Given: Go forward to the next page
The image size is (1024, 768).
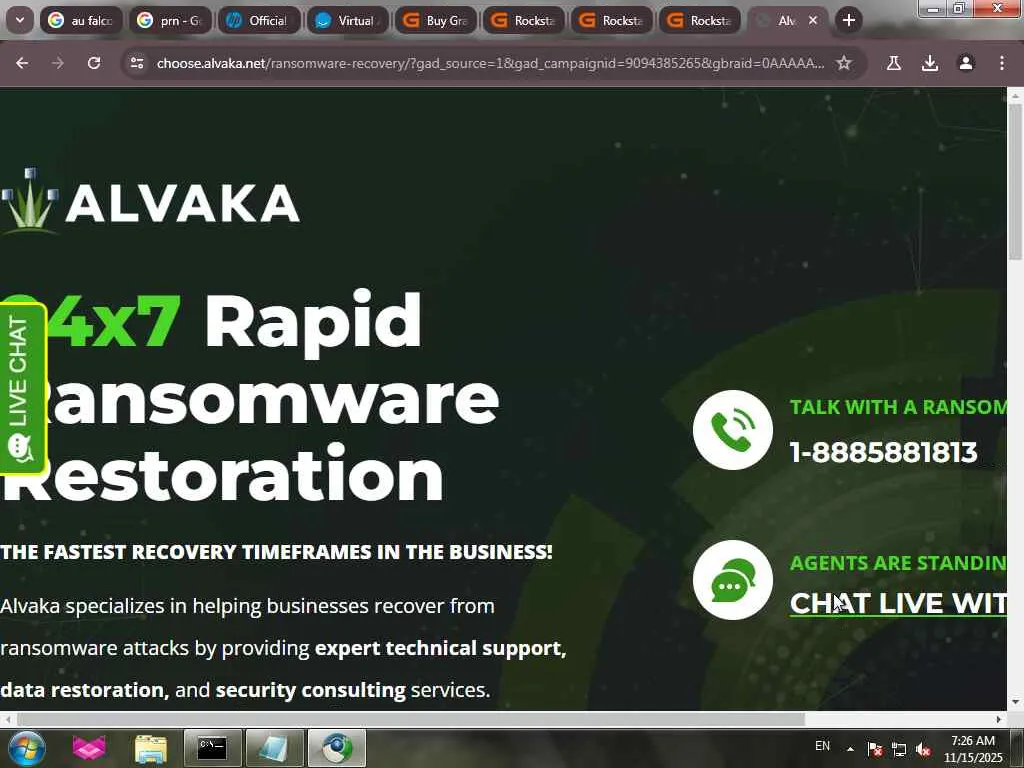Looking at the screenshot, I should pos(58,63).
